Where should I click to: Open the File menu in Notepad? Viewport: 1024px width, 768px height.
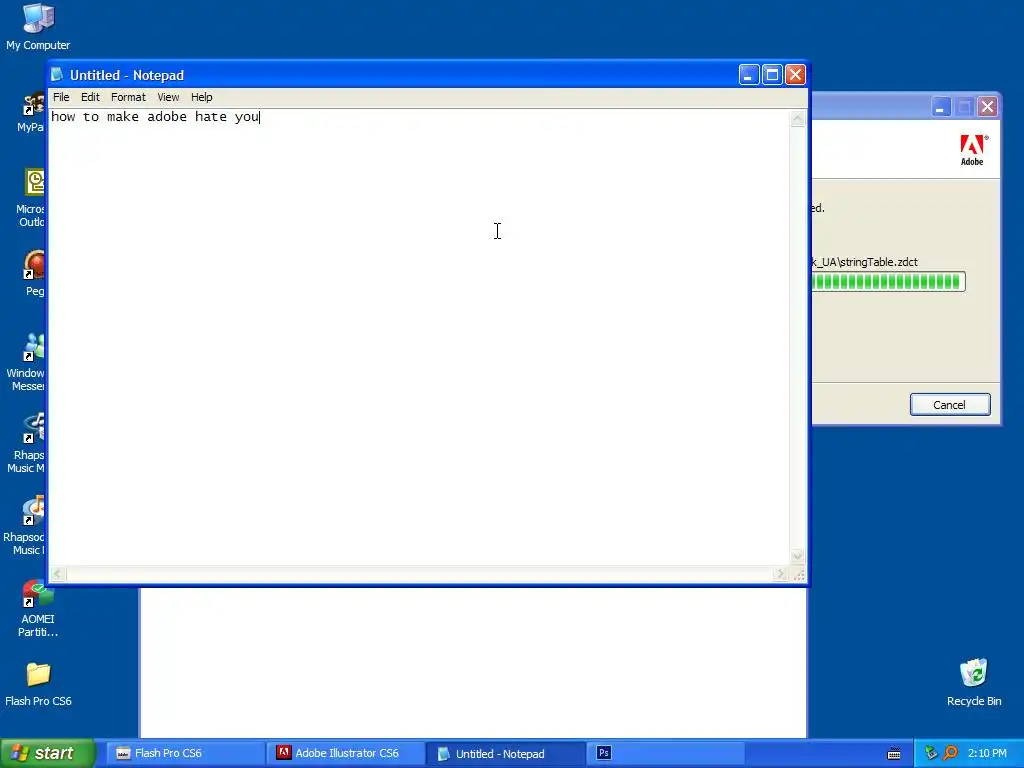click(61, 97)
